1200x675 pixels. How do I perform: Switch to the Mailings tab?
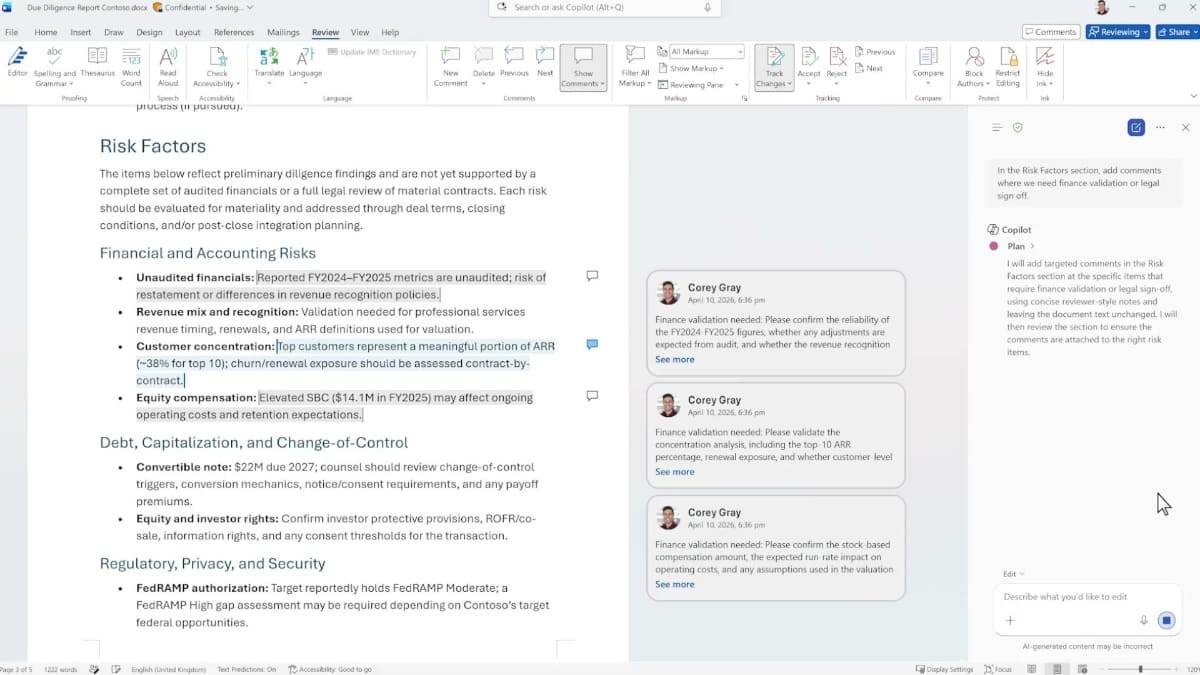pyautogui.click(x=283, y=32)
